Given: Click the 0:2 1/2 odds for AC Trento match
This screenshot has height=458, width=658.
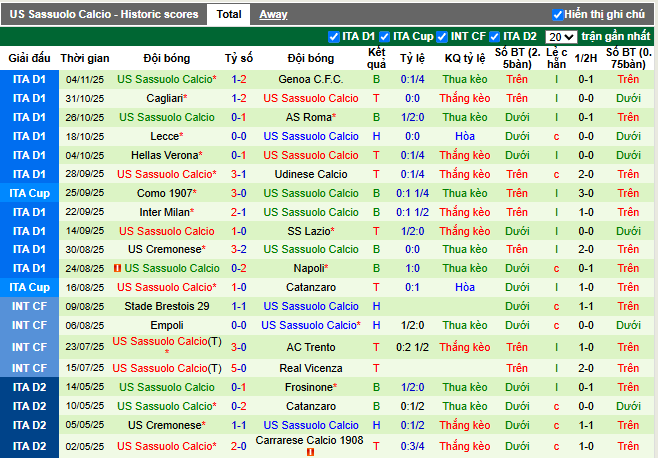Looking at the screenshot, I should click(x=413, y=347).
